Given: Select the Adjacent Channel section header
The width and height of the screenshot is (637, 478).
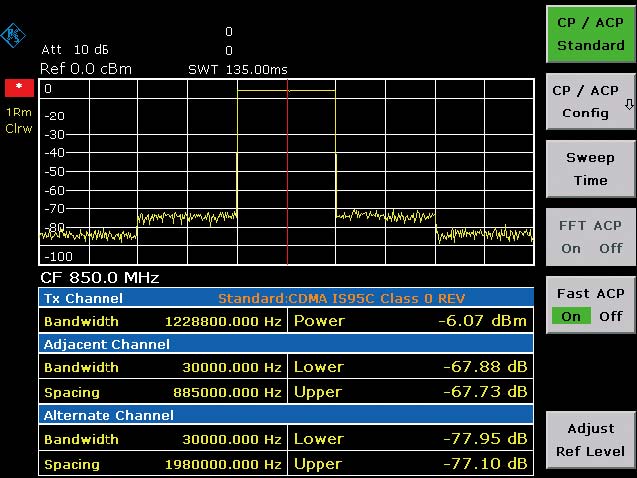Looking at the screenshot, I should (106, 344).
